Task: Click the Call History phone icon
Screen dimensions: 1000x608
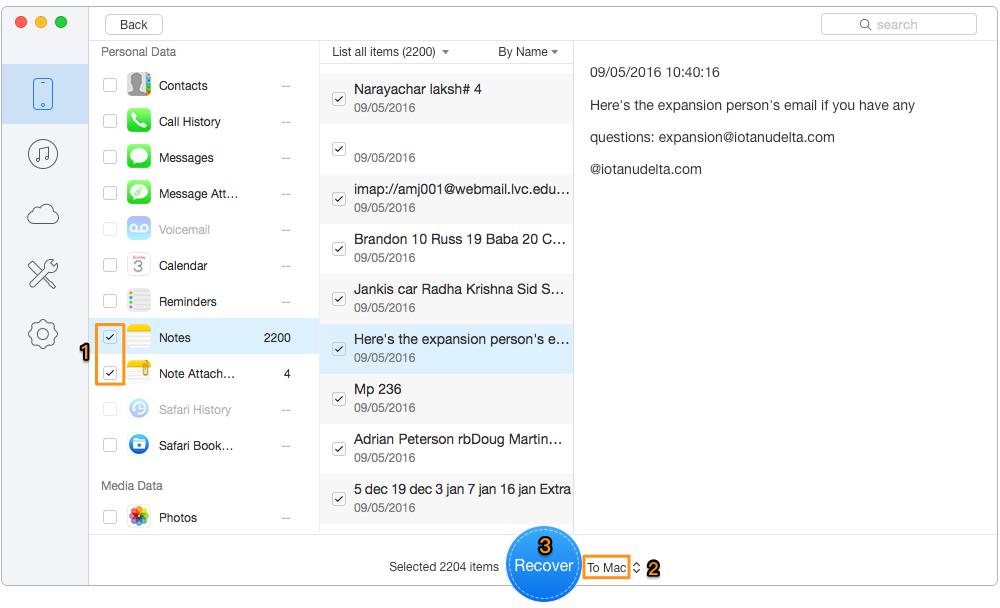Action: tap(138, 121)
